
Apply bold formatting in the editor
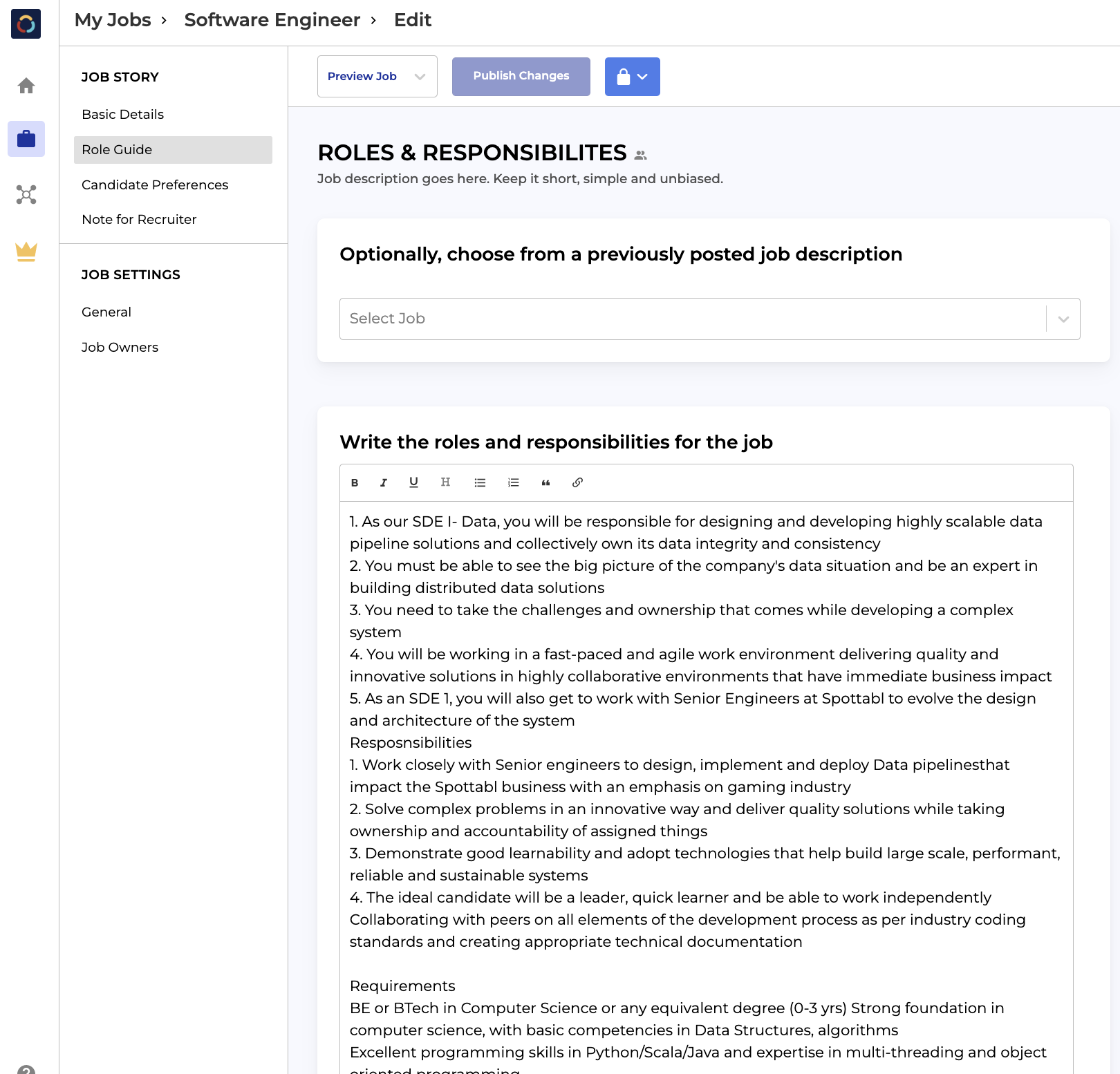click(354, 482)
